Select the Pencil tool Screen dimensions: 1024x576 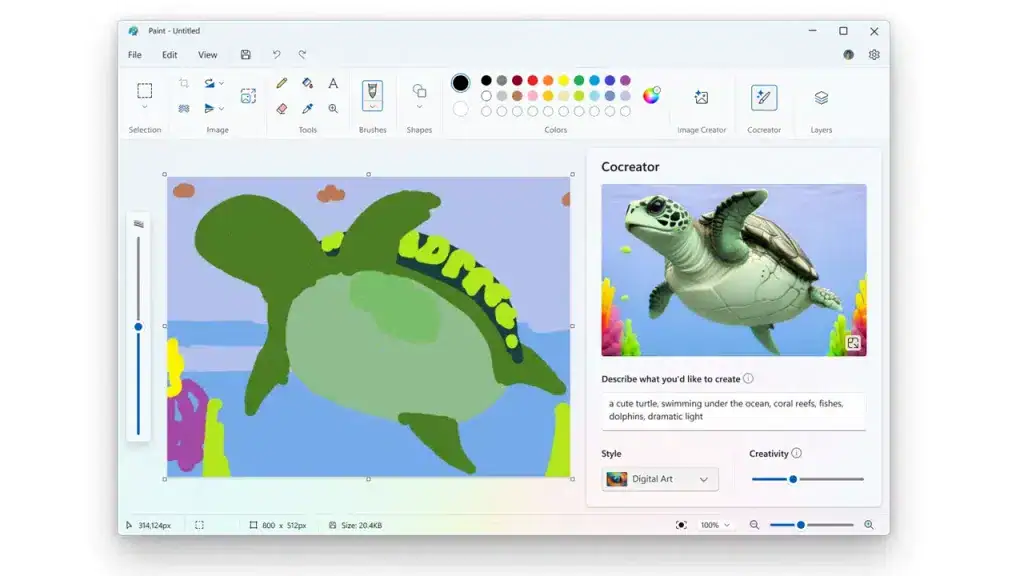pyautogui.click(x=282, y=83)
